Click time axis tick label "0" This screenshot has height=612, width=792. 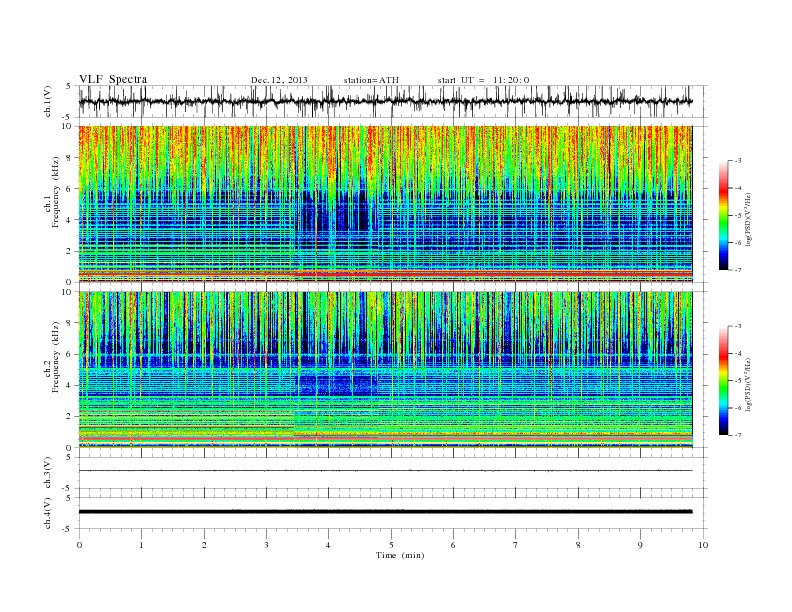point(79,545)
